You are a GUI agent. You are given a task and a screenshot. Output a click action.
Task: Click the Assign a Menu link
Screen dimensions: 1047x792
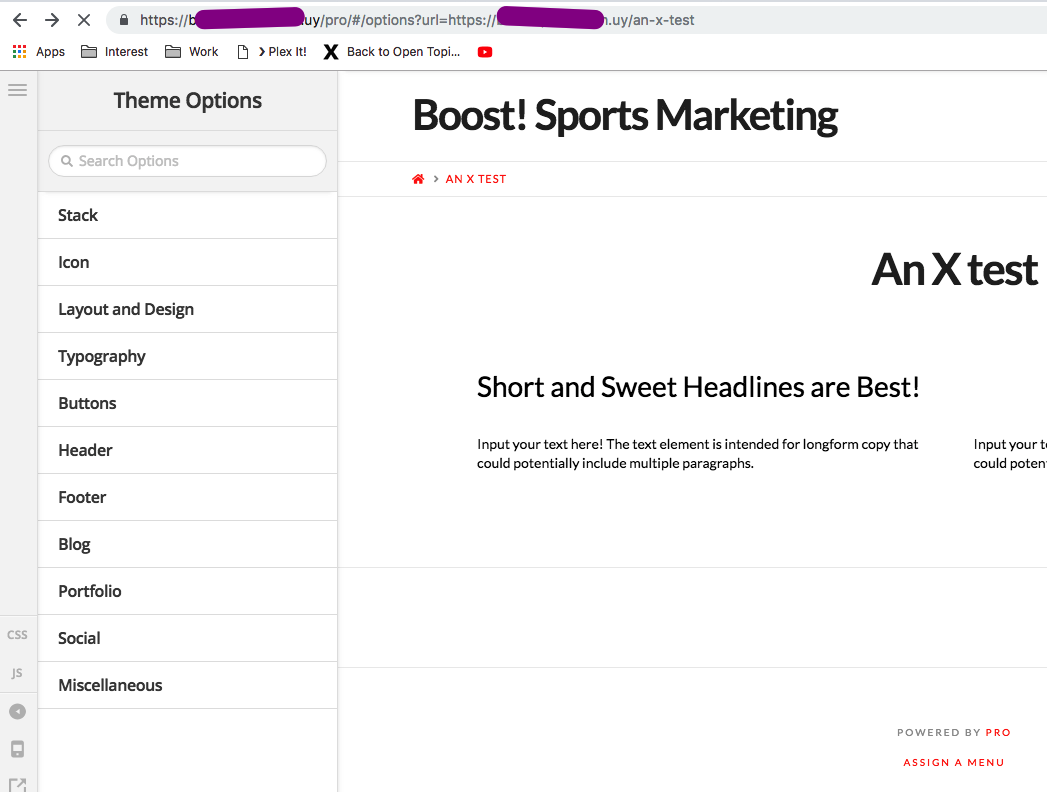pyautogui.click(x=953, y=762)
